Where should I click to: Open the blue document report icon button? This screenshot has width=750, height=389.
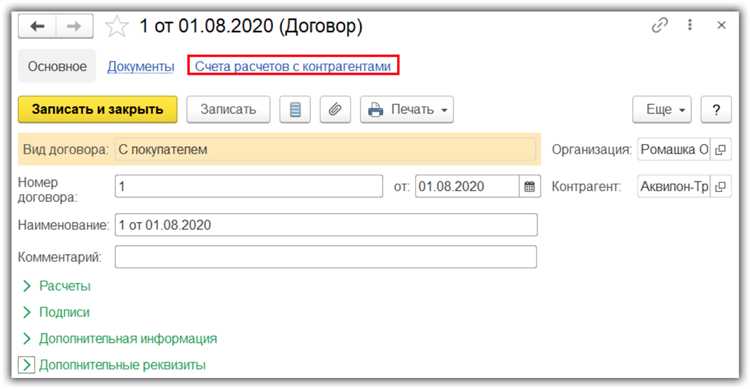coord(295,110)
